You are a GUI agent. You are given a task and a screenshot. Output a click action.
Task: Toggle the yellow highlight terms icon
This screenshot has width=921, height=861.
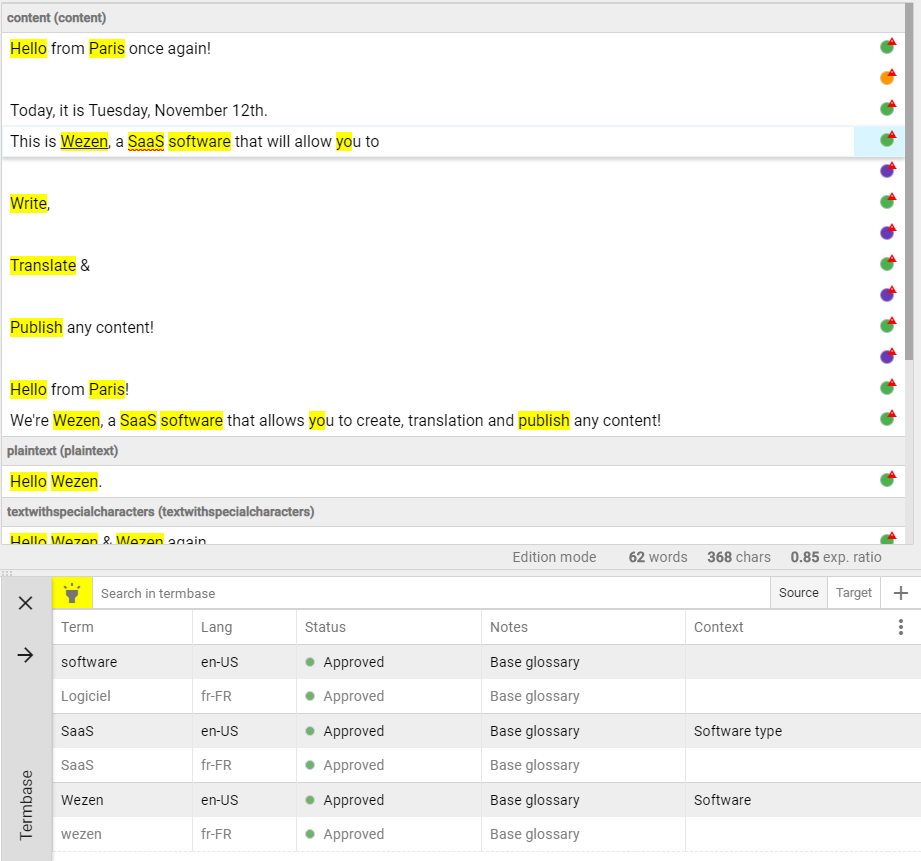click(x=72, y=593)
